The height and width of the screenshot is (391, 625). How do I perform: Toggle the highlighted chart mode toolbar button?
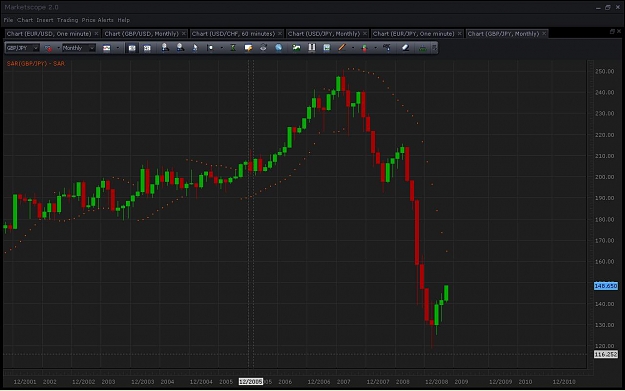pos(132,48)
